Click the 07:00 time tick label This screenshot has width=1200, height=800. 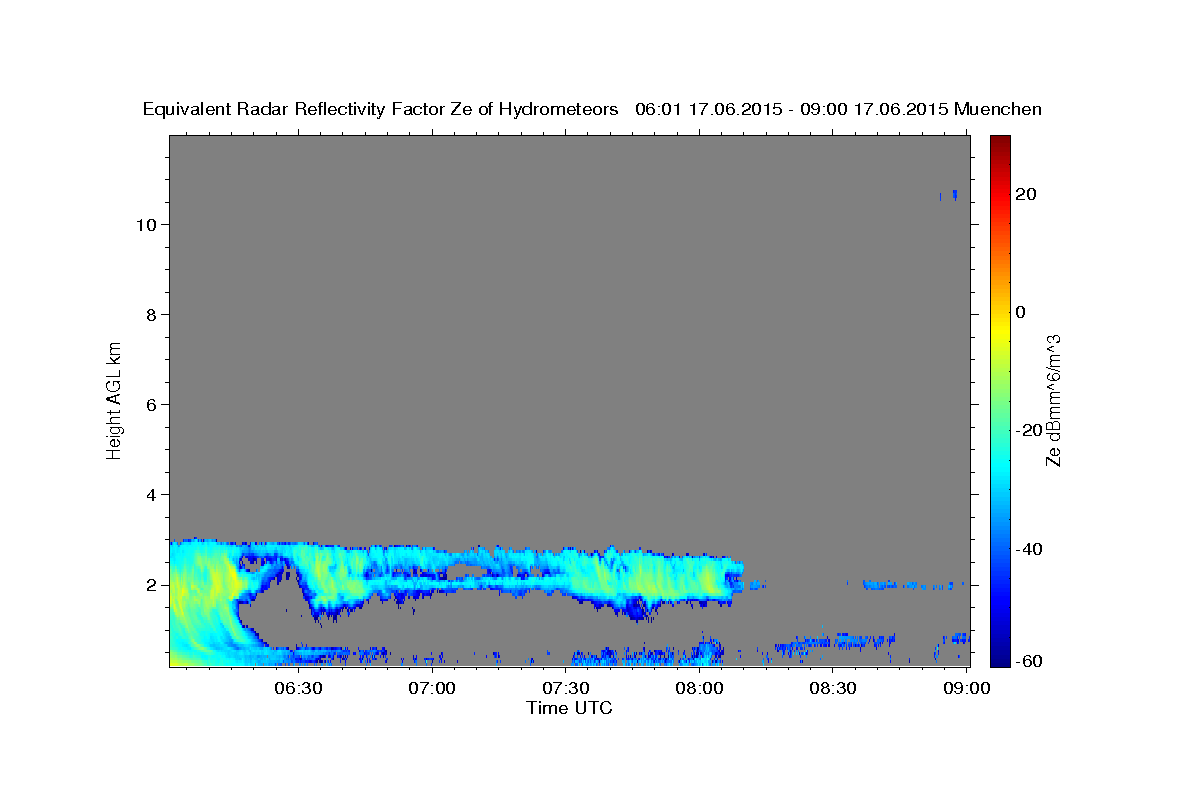pyautogui.click(x=433, y=688)
